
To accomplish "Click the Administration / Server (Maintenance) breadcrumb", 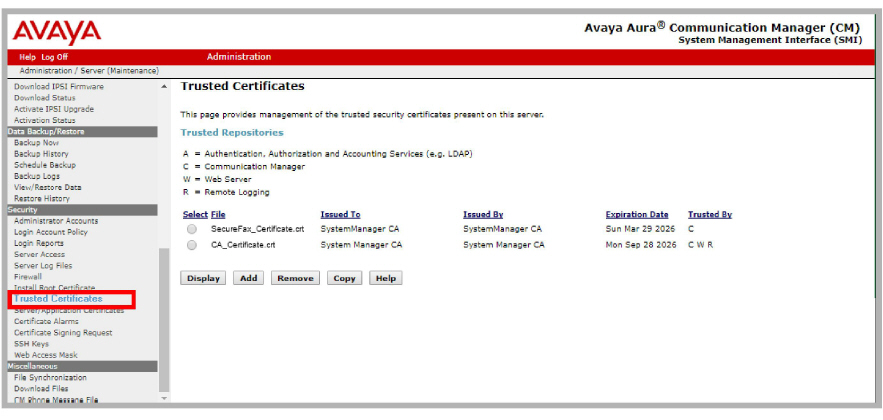I will pyautogui.click(x=89, y=71).
